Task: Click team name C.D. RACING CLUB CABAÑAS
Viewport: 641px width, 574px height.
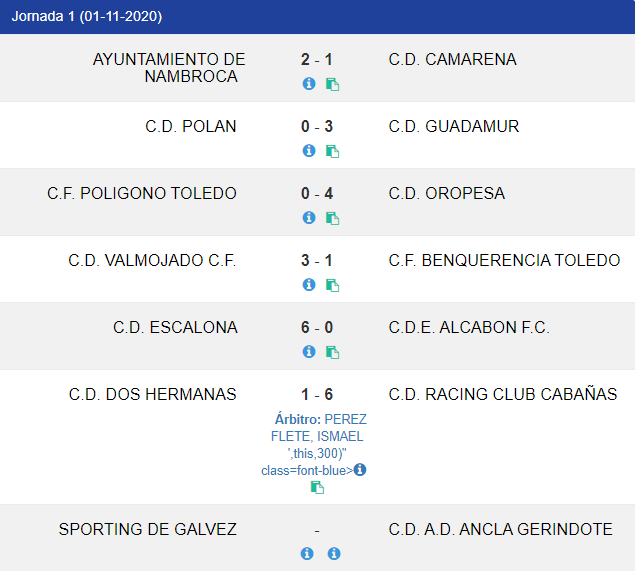Action: [x=503, y=394]
